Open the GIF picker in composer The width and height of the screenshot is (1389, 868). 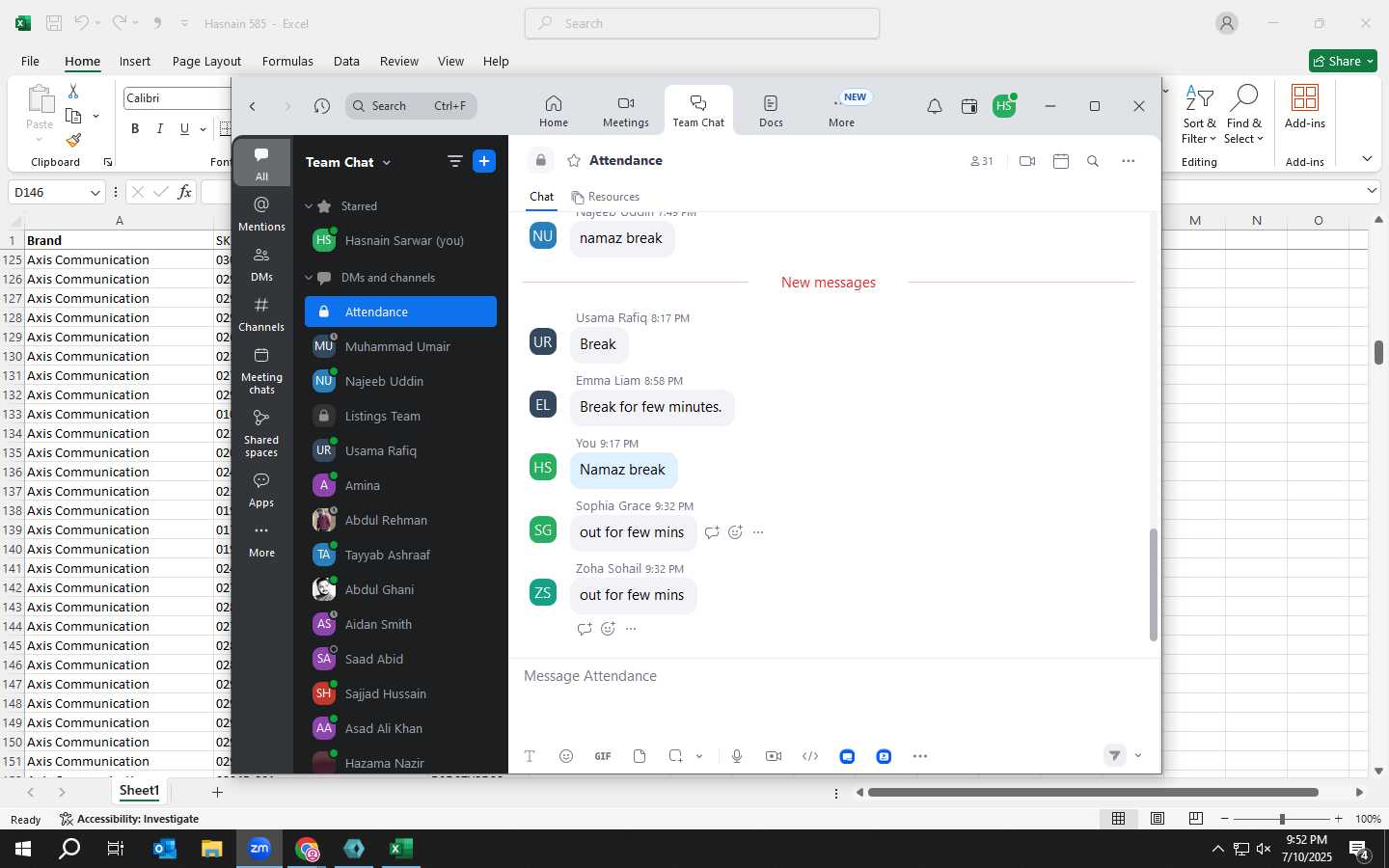pyautogui.click(x=603, y=756)
